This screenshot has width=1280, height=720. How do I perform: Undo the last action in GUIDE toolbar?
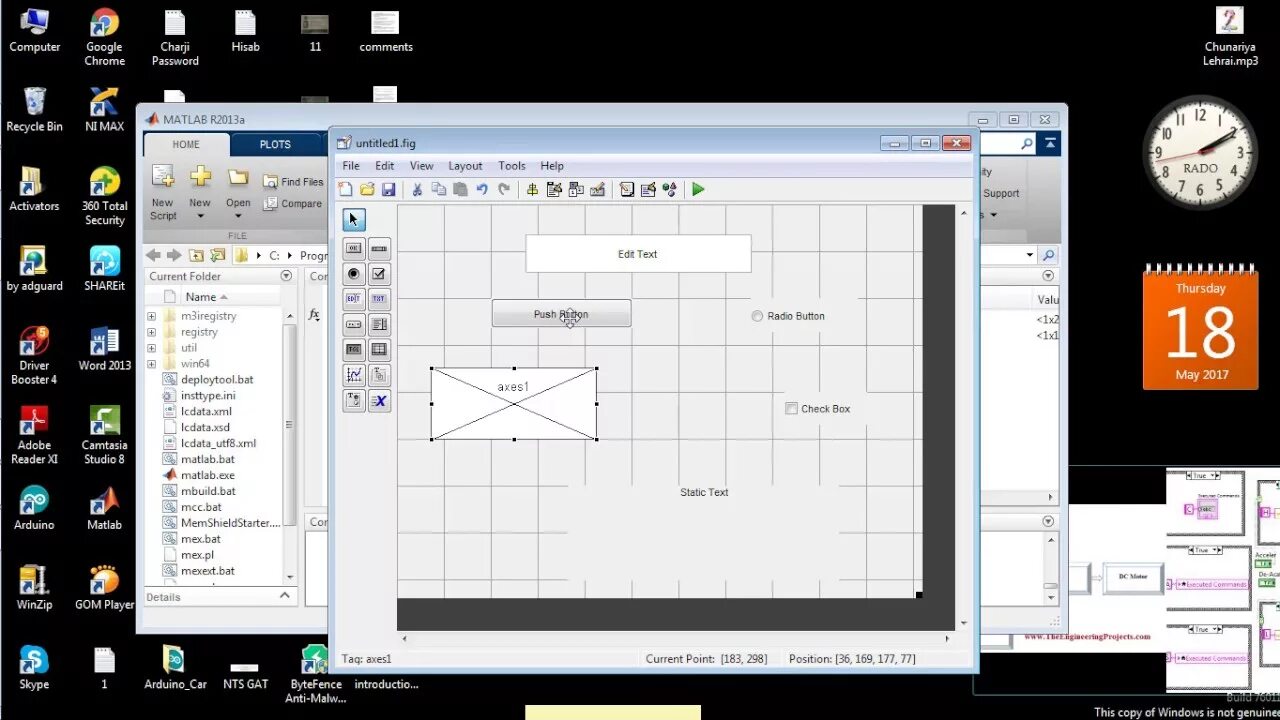[x=482, y=189]
